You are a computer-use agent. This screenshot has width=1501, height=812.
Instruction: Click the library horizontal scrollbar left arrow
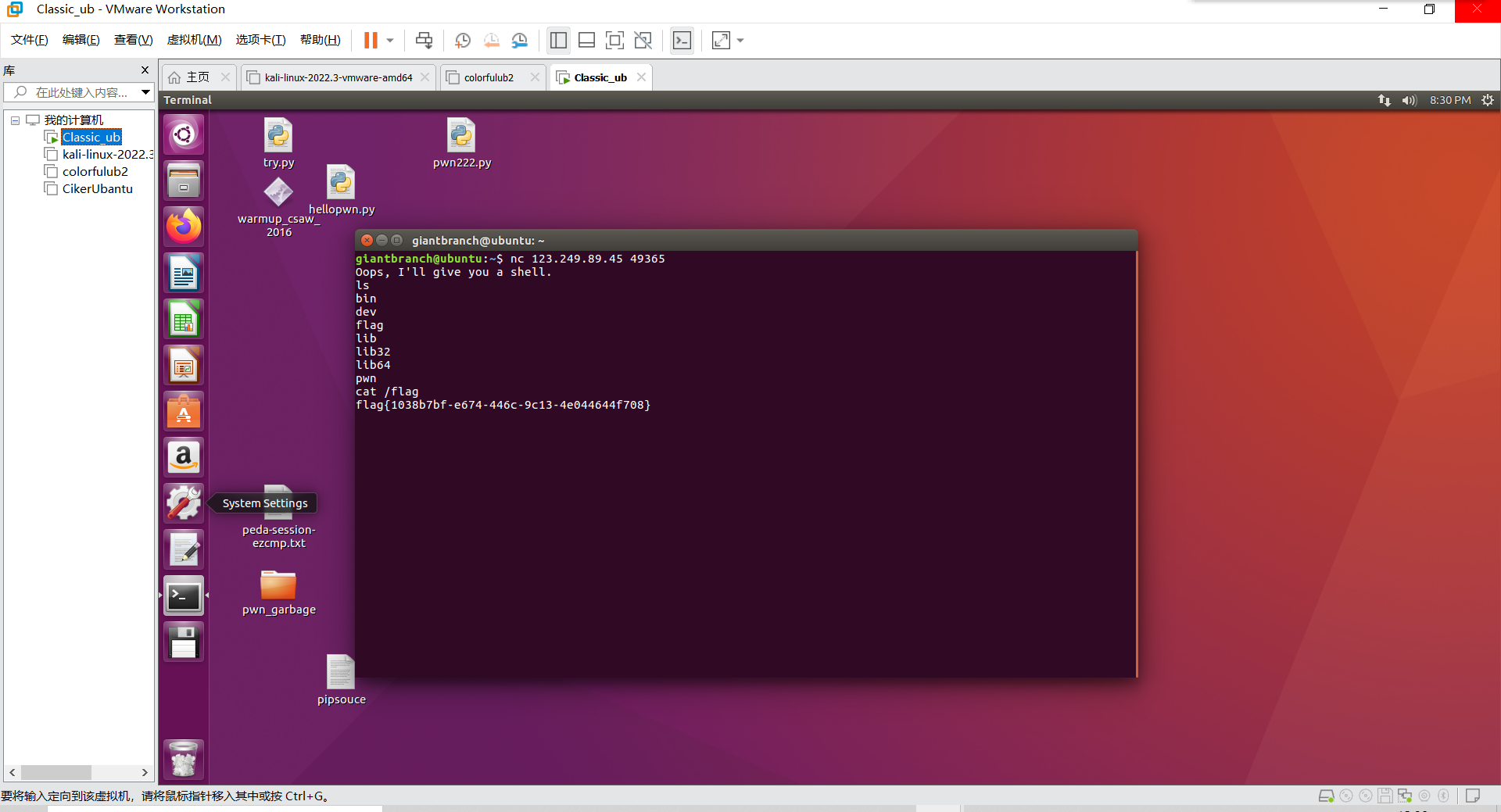coord(12,772)
